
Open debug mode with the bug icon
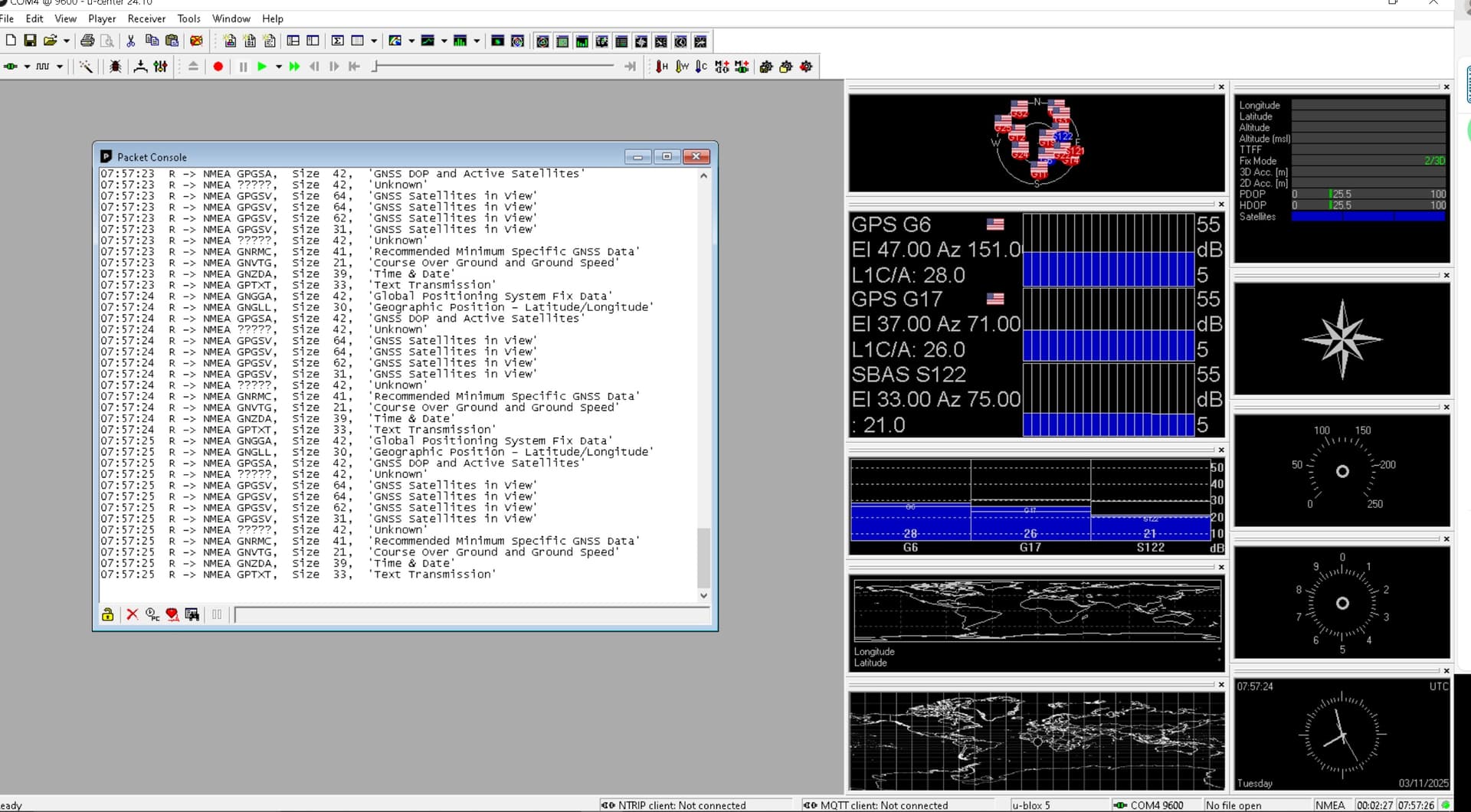pyautogui.click(x=115, y=67)
